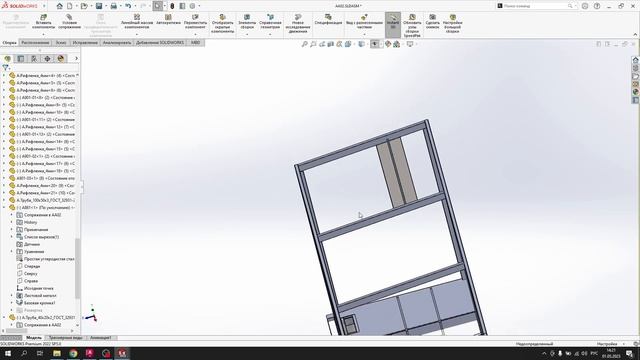Open PropertyManager panel tab
This screenshot has height=360, width=640.
coord(21,59)
